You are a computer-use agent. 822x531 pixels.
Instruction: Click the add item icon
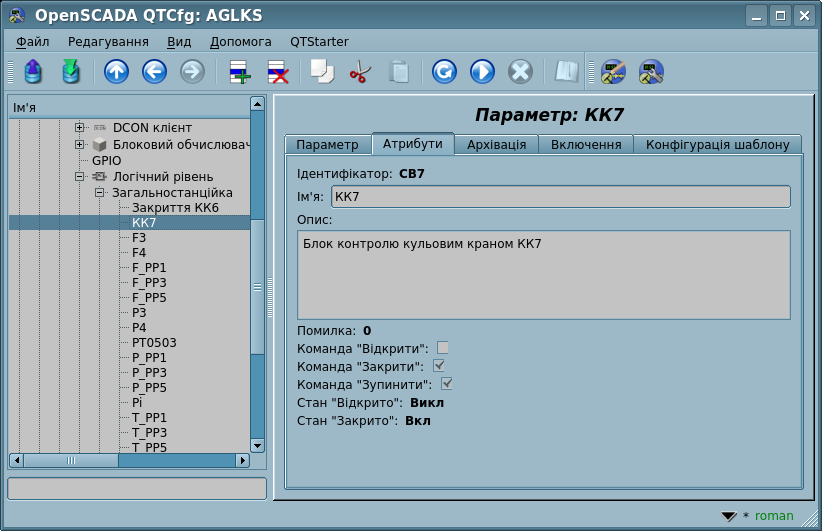pos(240,72)
